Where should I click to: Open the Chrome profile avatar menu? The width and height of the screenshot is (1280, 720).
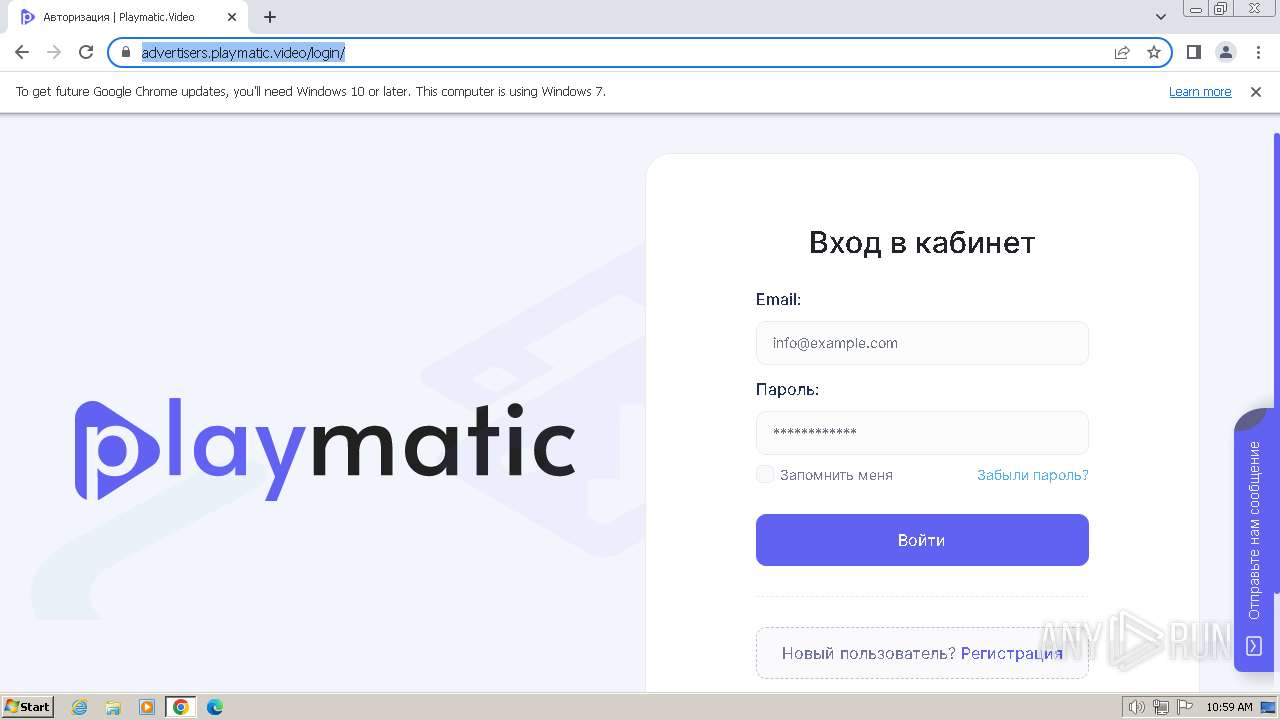(x=1226, y=52)
